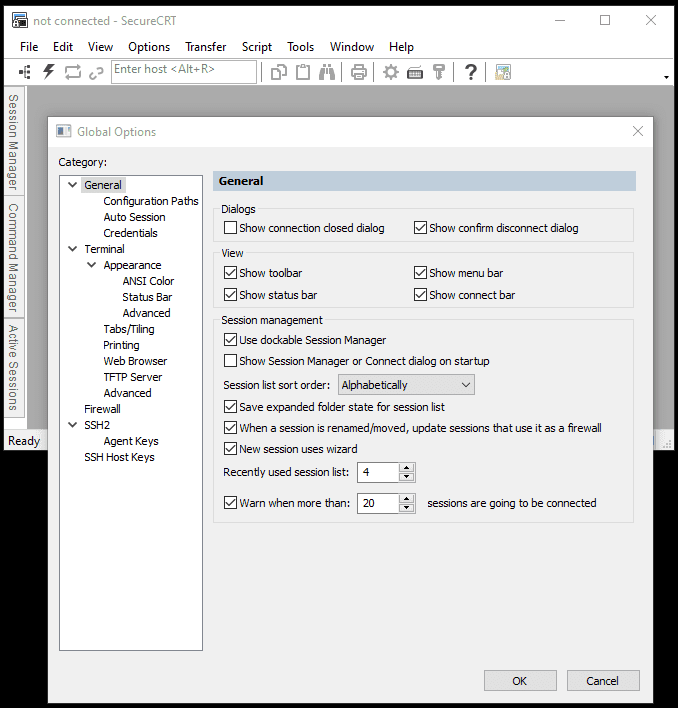Click the Cancel button

[603, 680]
